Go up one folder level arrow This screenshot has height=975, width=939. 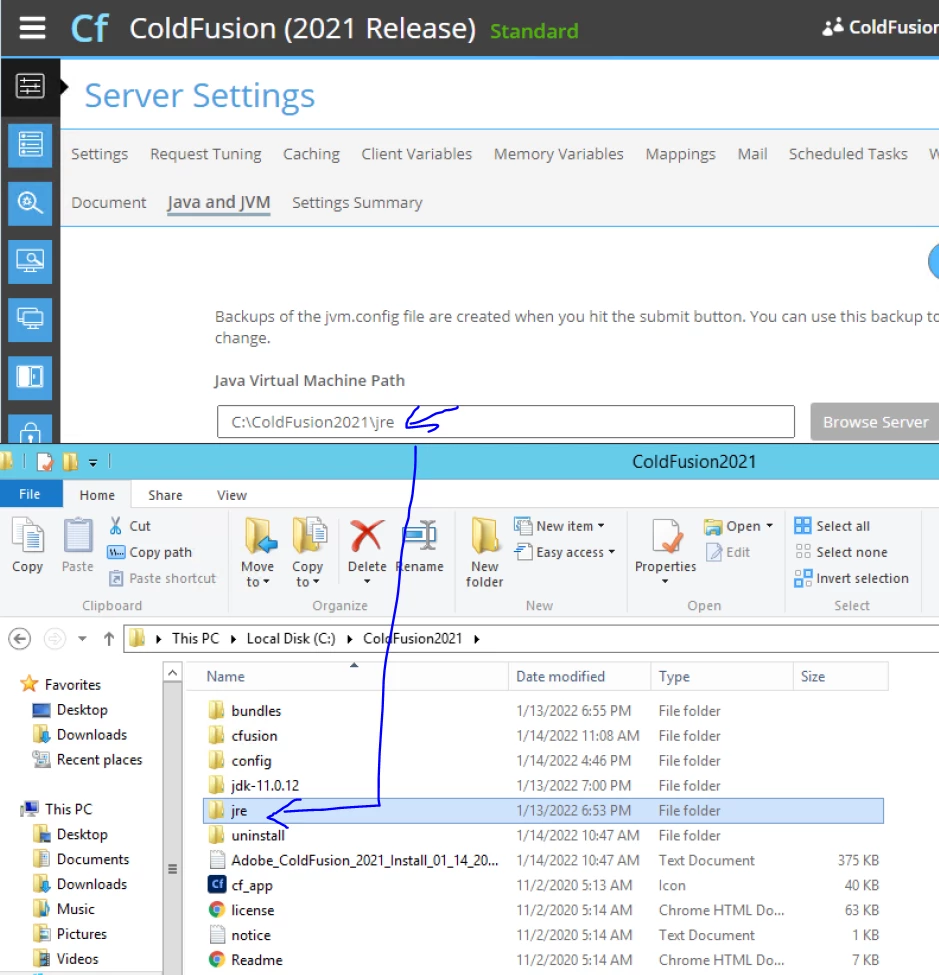(x=109, y=639)
